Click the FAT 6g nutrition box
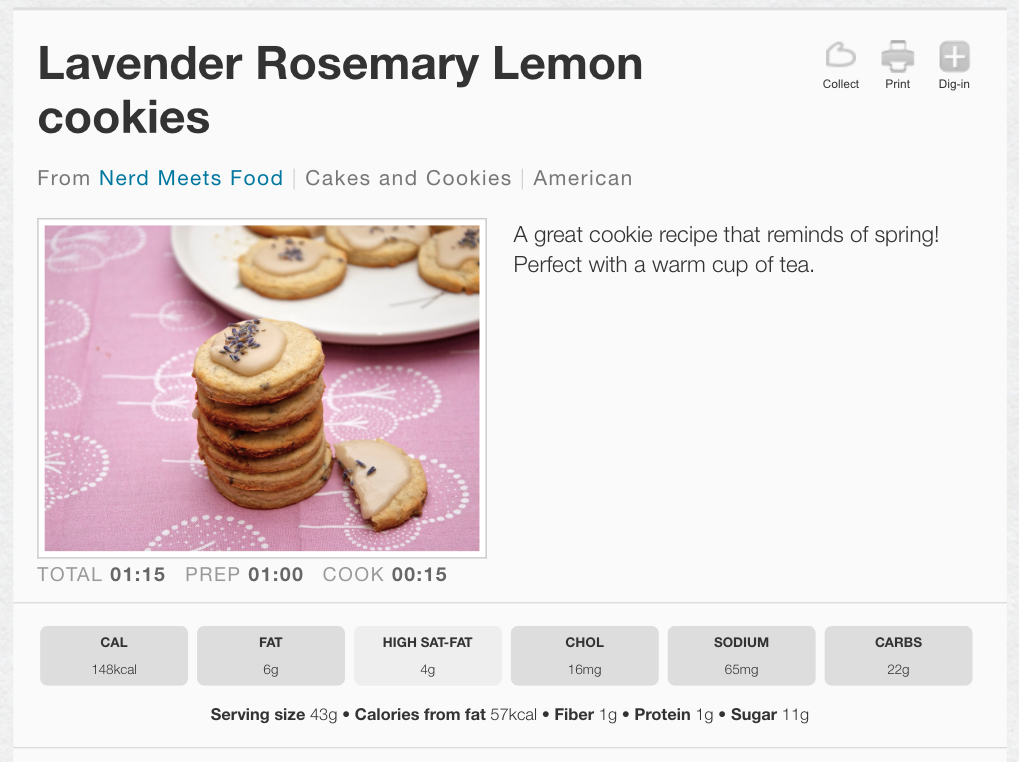Screen dimensions: 1019x762 pos(271,655)
